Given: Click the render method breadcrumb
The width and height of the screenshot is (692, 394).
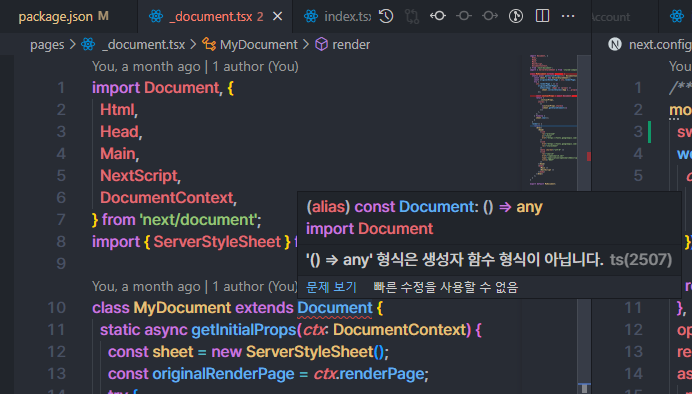Looking at the screenshot, I should tap(351, 45).
